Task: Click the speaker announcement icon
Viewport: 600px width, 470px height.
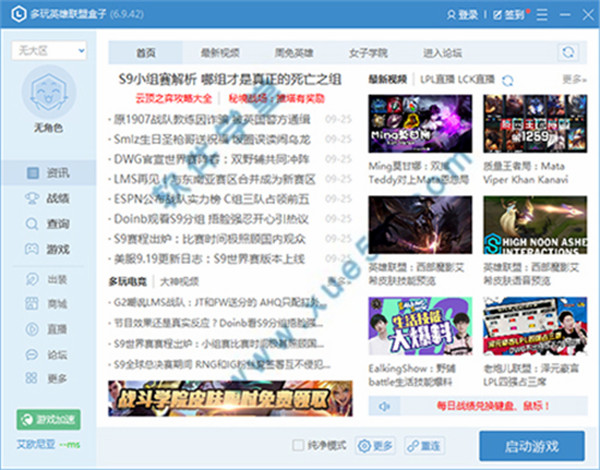Action: [384, 406]
